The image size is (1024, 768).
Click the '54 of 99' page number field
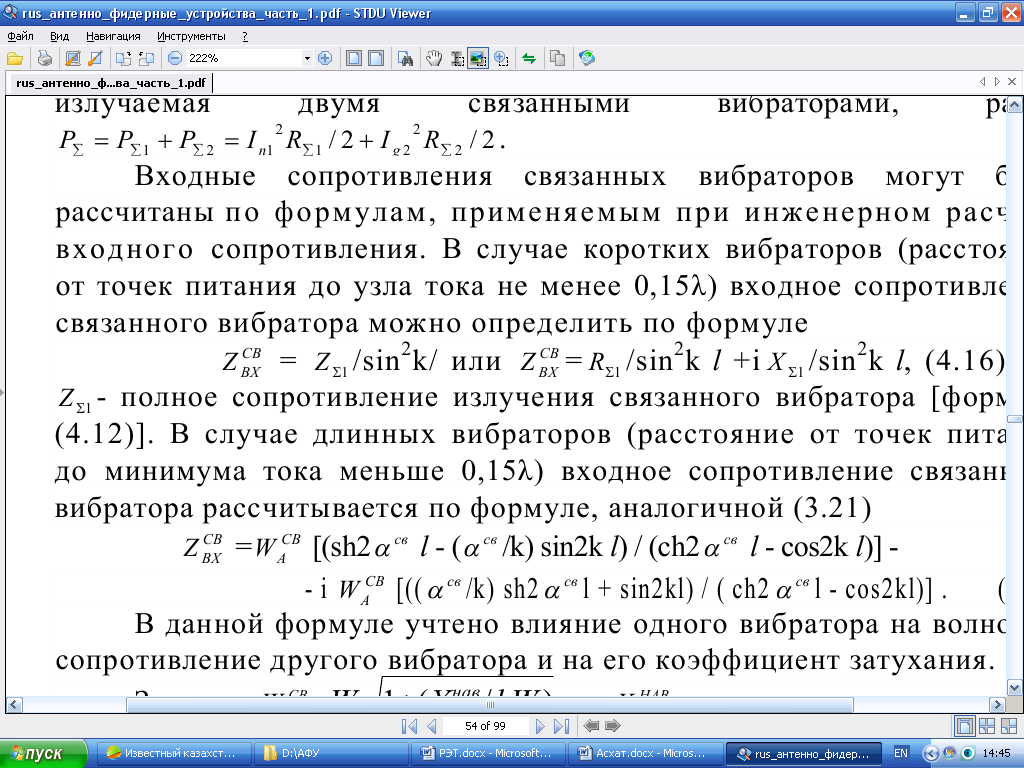(485, 726)
